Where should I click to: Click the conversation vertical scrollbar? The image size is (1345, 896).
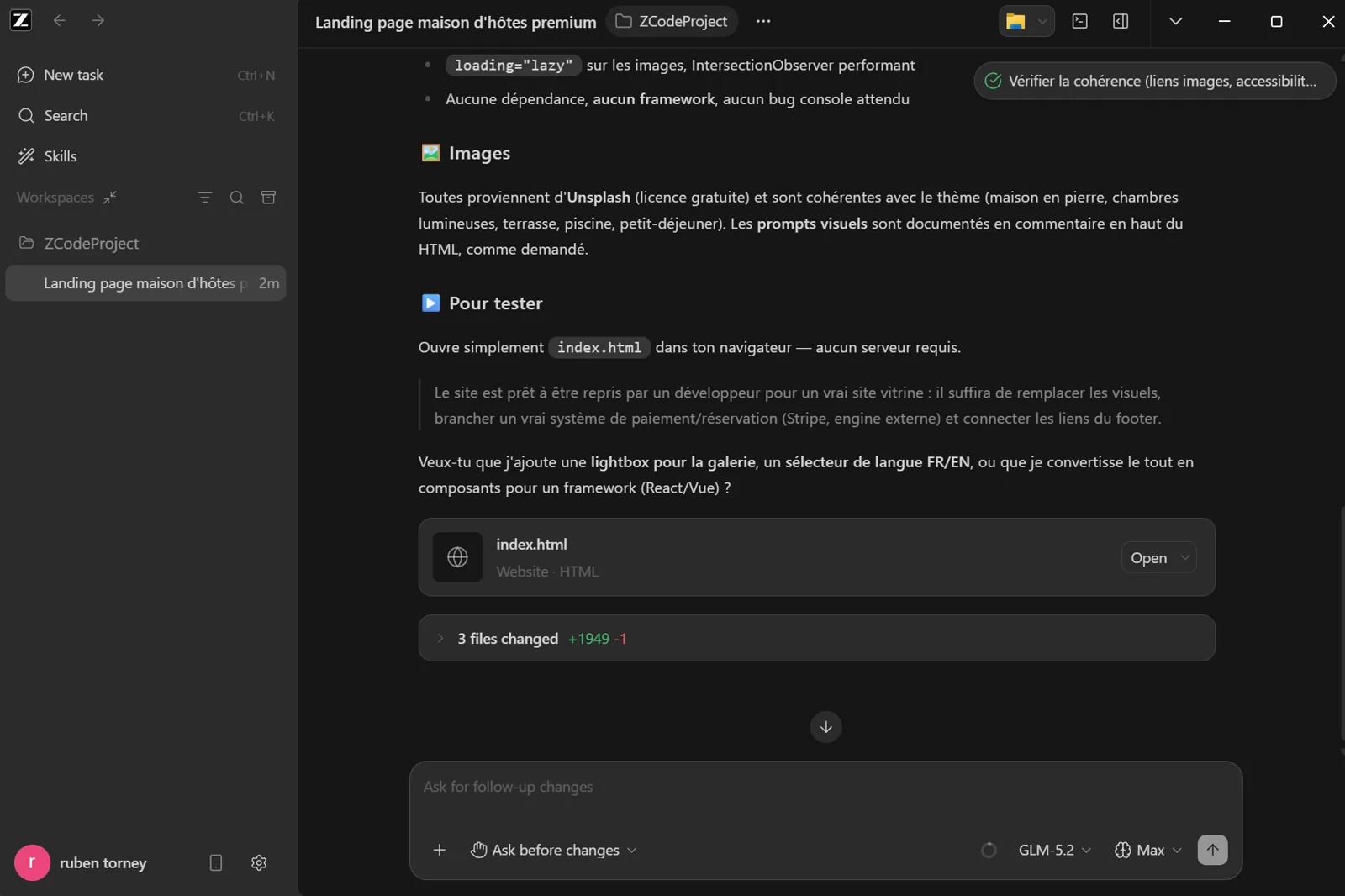click(1342, 622)
